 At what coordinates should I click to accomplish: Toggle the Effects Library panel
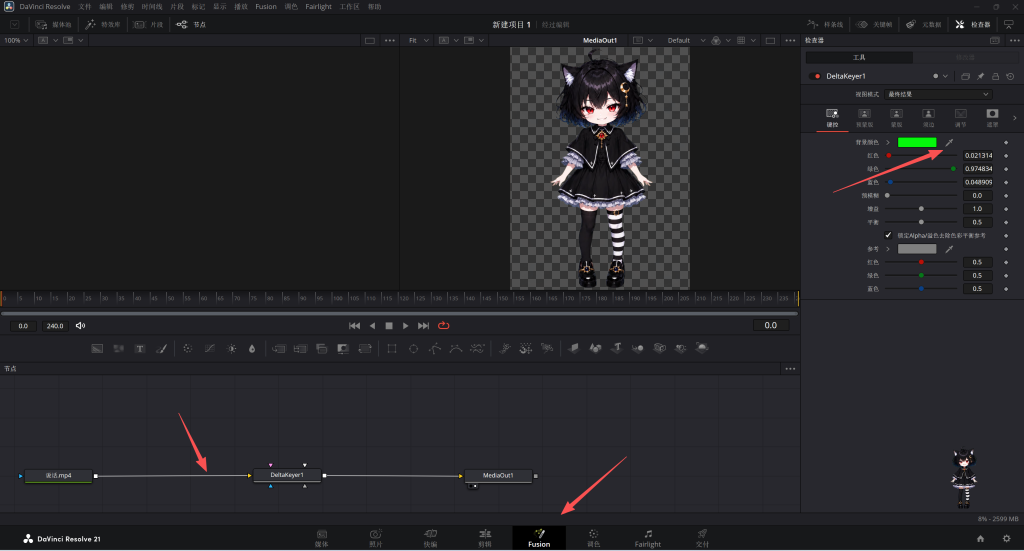(x=103, y=24)
